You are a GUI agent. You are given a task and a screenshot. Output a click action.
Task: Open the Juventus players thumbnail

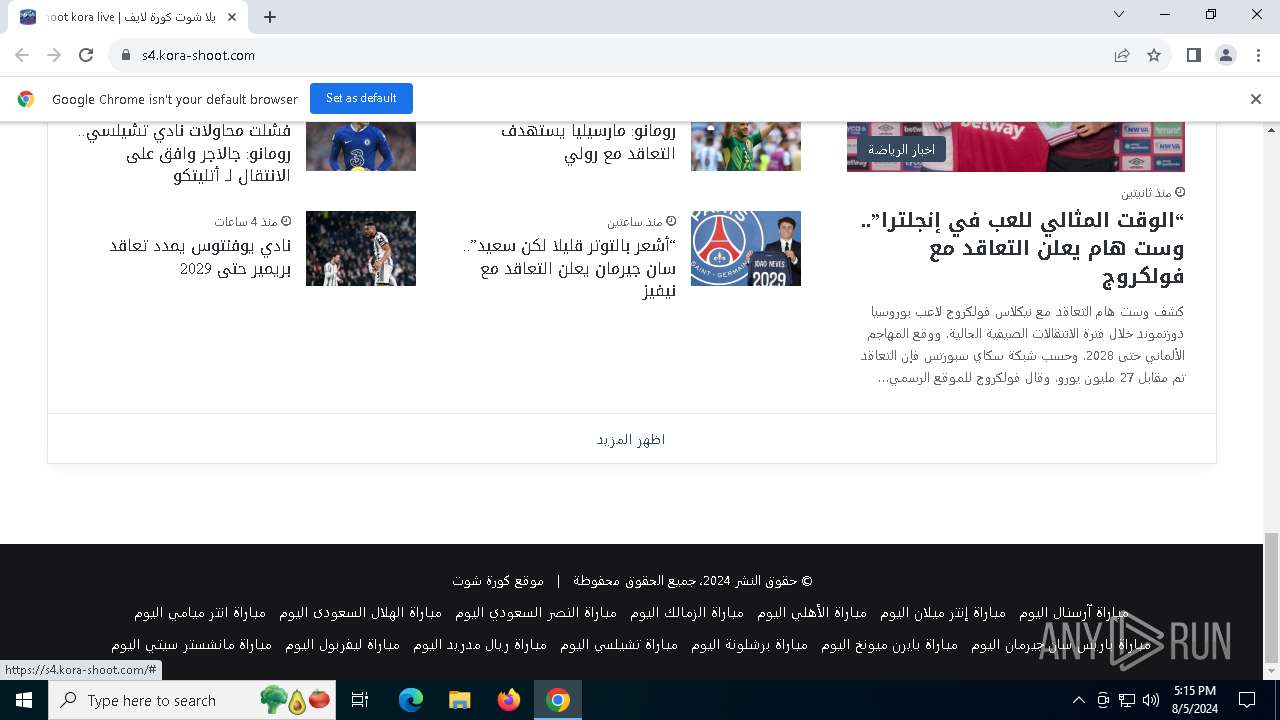361,248
